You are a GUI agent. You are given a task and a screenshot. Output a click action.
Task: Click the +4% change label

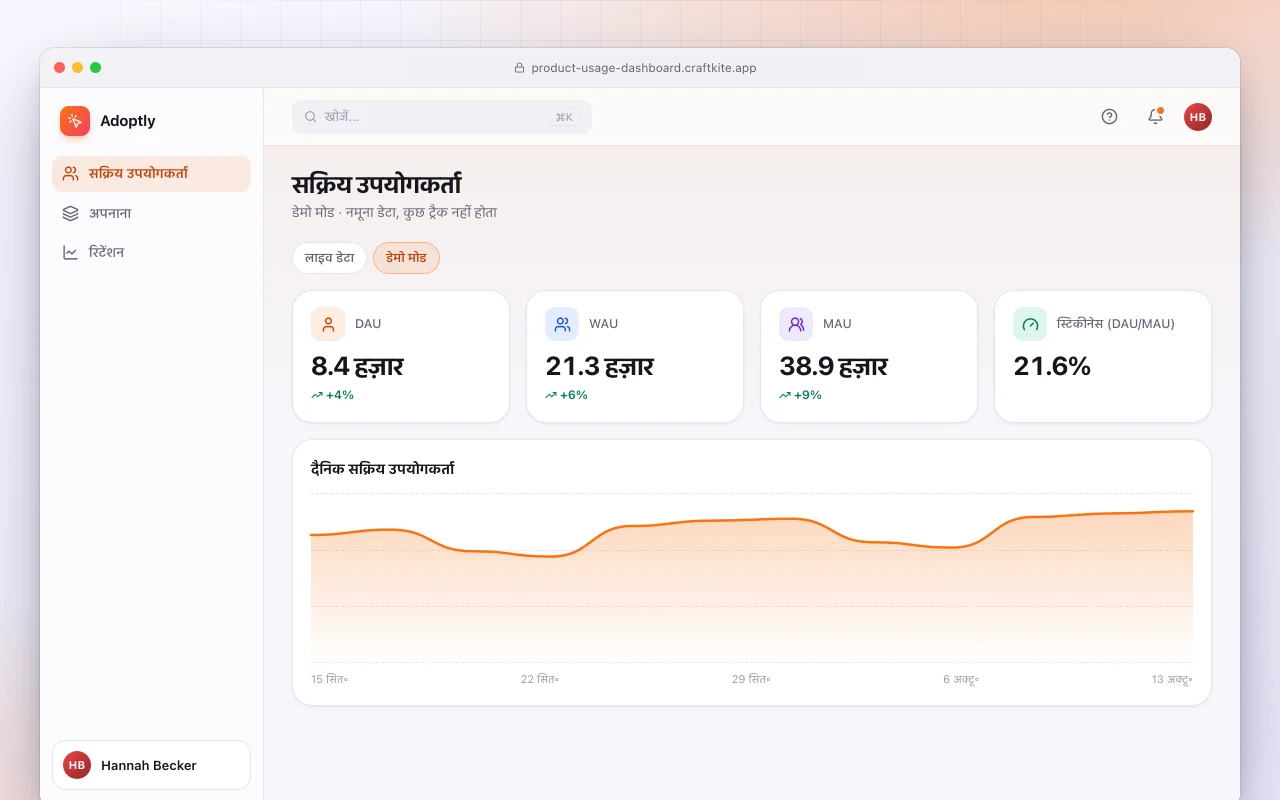[x=340, y=395]
